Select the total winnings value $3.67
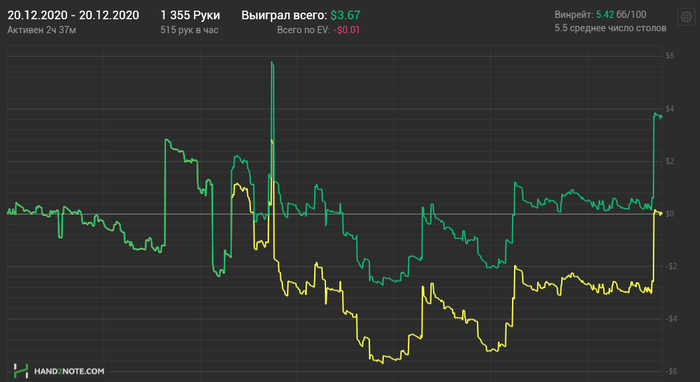The width and height of the screenshot is (700, 382). (345, 15)
